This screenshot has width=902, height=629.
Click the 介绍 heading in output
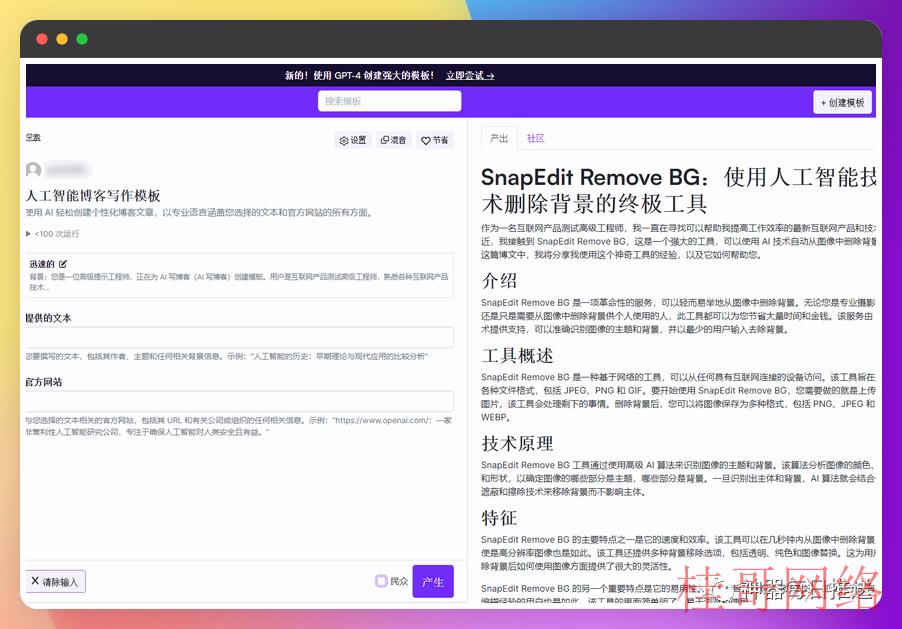pos(499,280)
